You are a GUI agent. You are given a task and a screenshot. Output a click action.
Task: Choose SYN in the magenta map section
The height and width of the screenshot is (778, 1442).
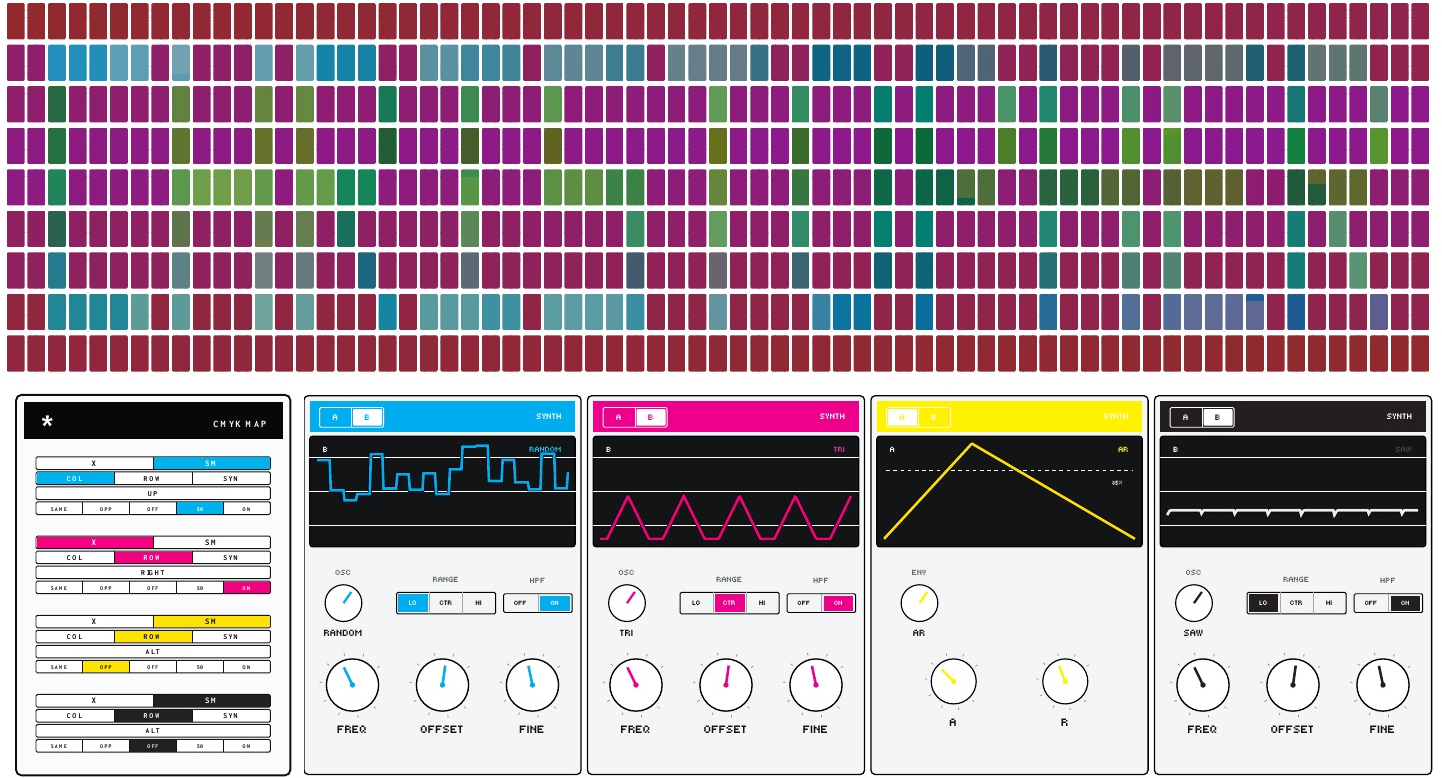231,558
